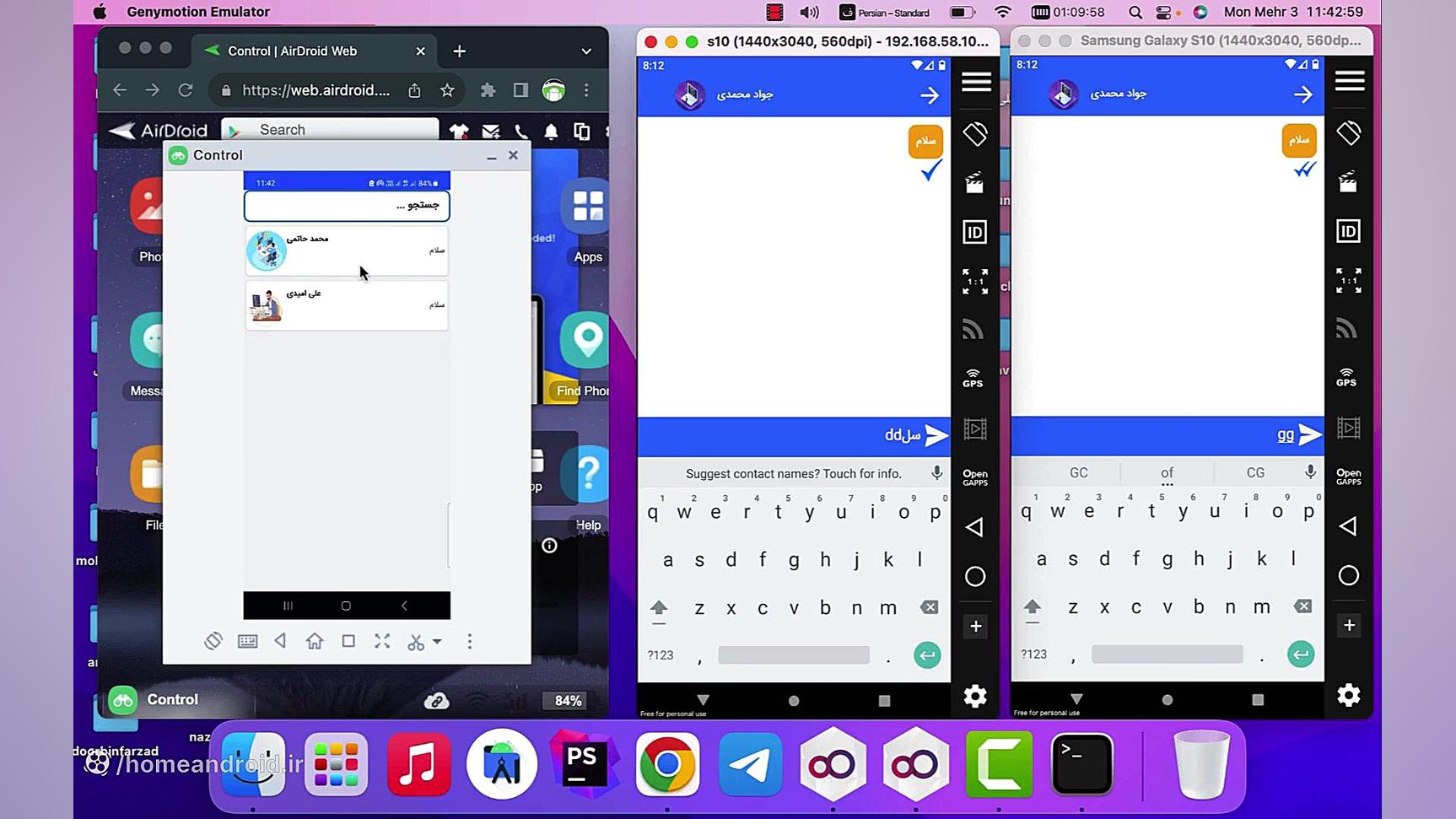Viewport: 1456px width, 819px height.
Task: Click the Chrome address bar
Action: (316, 90)
